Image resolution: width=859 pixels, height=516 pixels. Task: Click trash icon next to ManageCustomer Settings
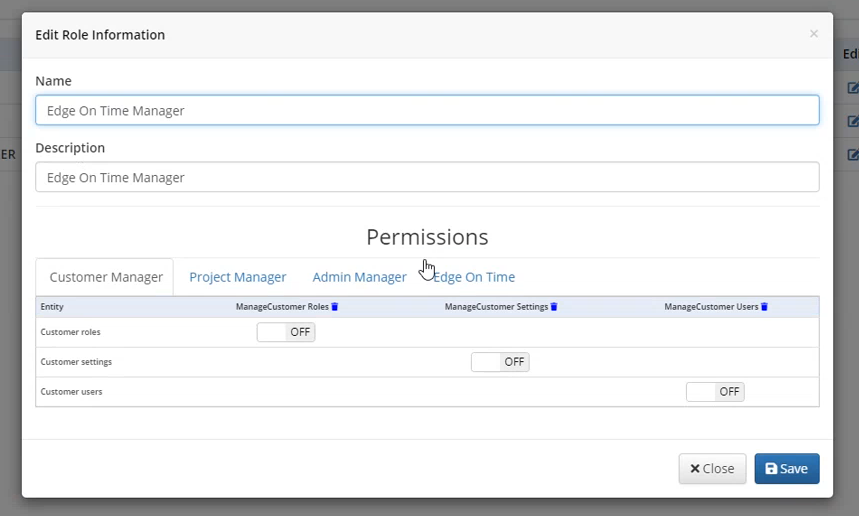[x=554, y=307]
